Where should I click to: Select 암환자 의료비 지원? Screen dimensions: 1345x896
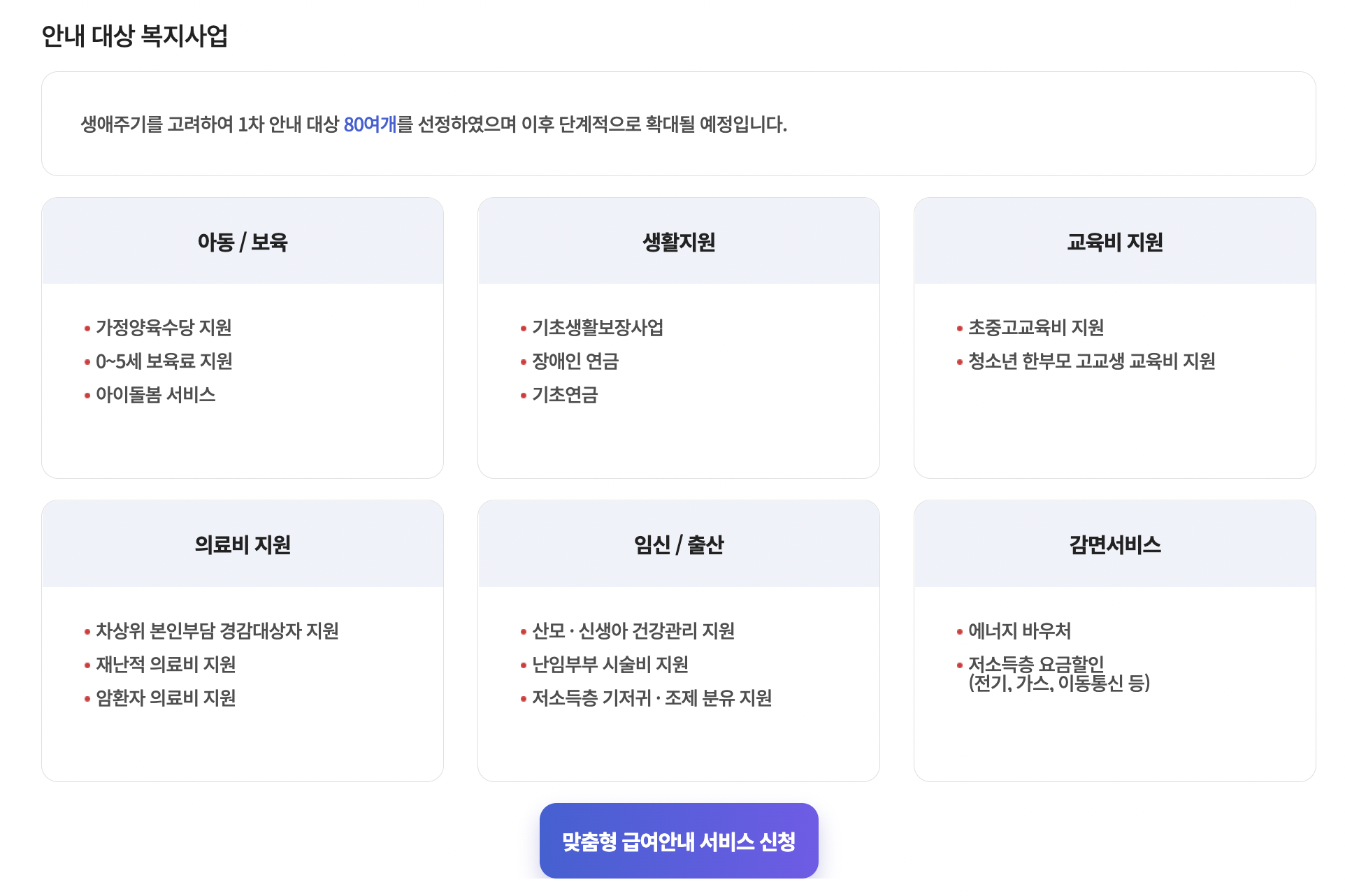166,698
